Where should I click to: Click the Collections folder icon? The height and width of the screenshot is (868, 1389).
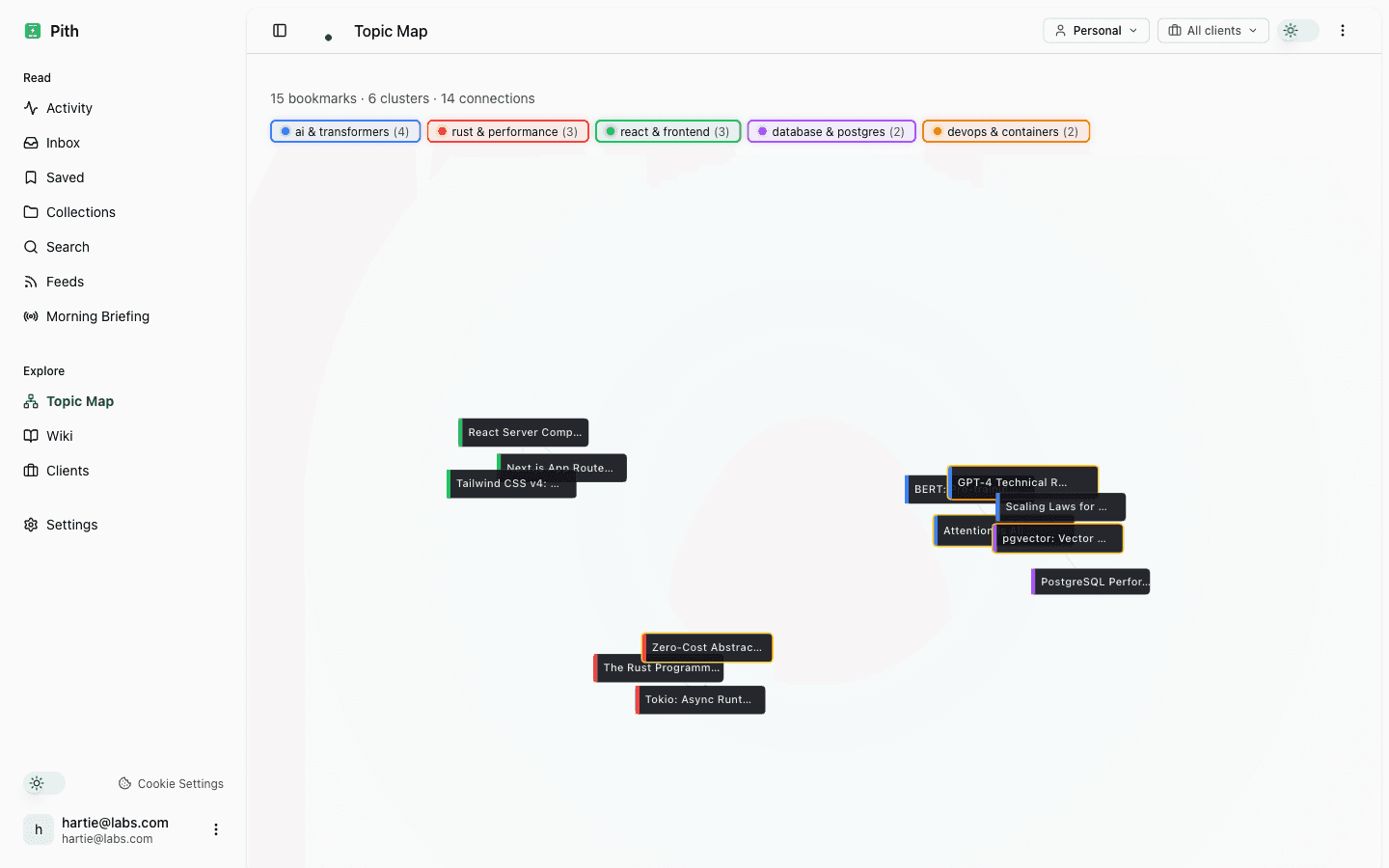(31, 212)
